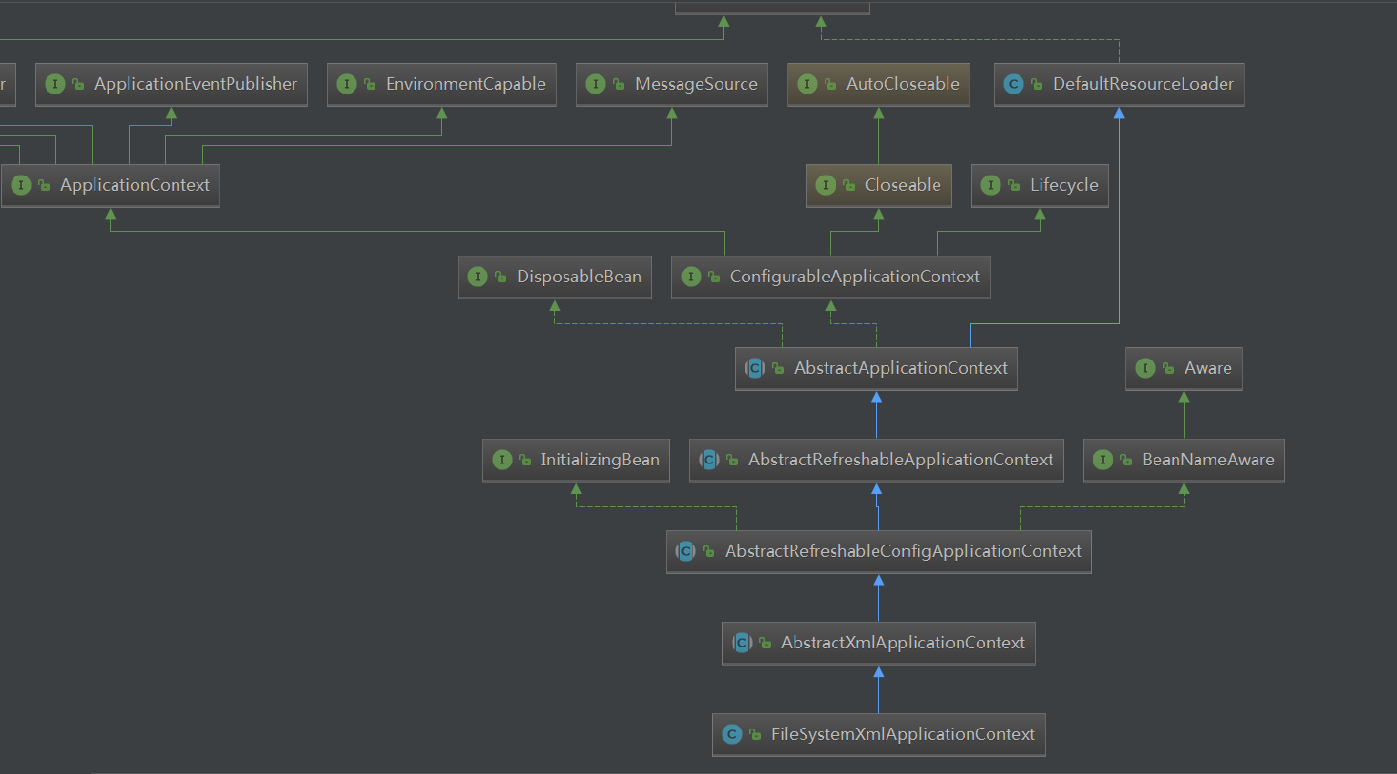Click the public lock icon on the AbstractApplicationContext node
Screen dimensions: 1397x774
(x=779, y=370)
